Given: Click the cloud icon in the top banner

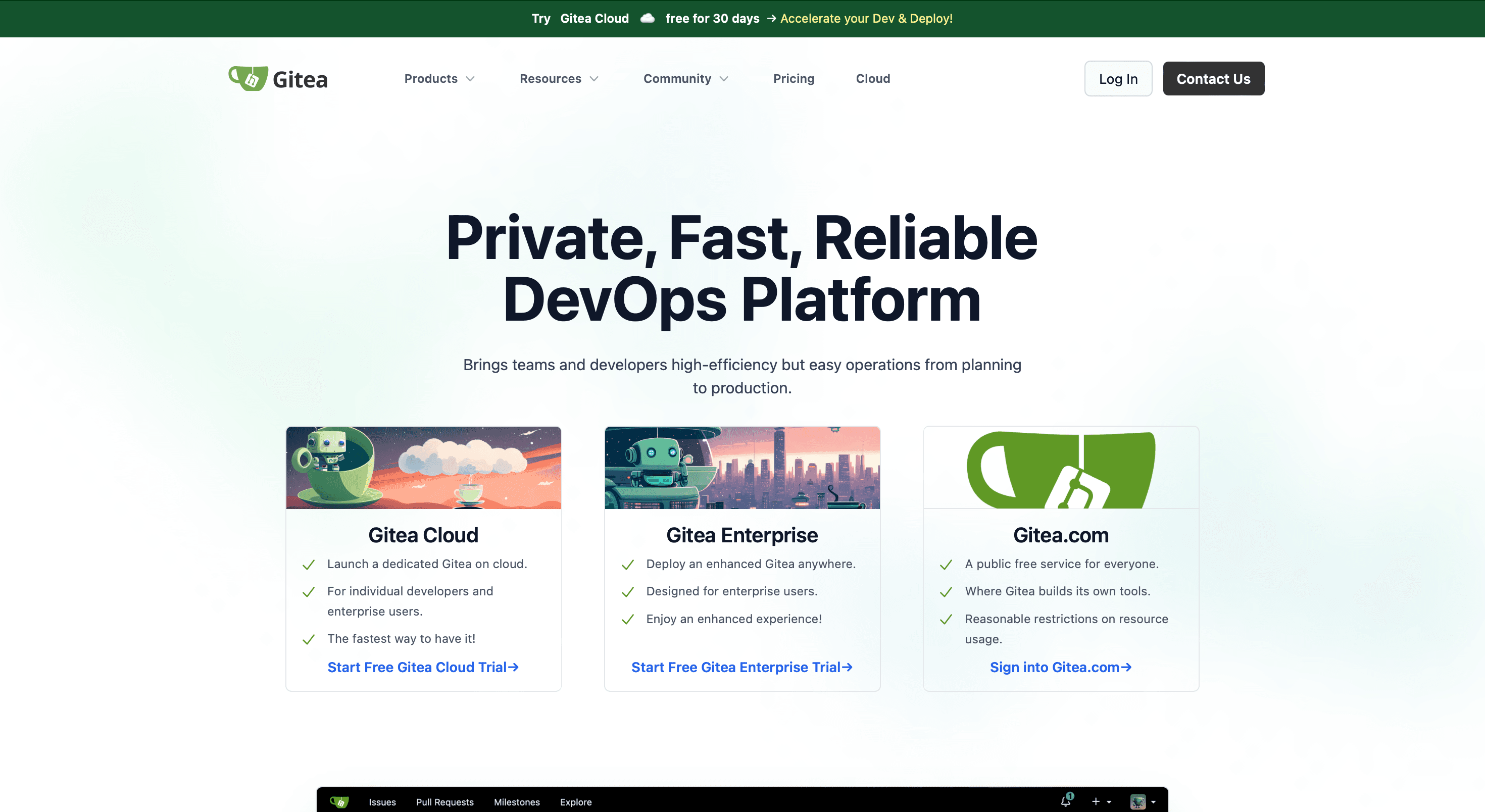Looking at the screenshot, I should (648, 19).
